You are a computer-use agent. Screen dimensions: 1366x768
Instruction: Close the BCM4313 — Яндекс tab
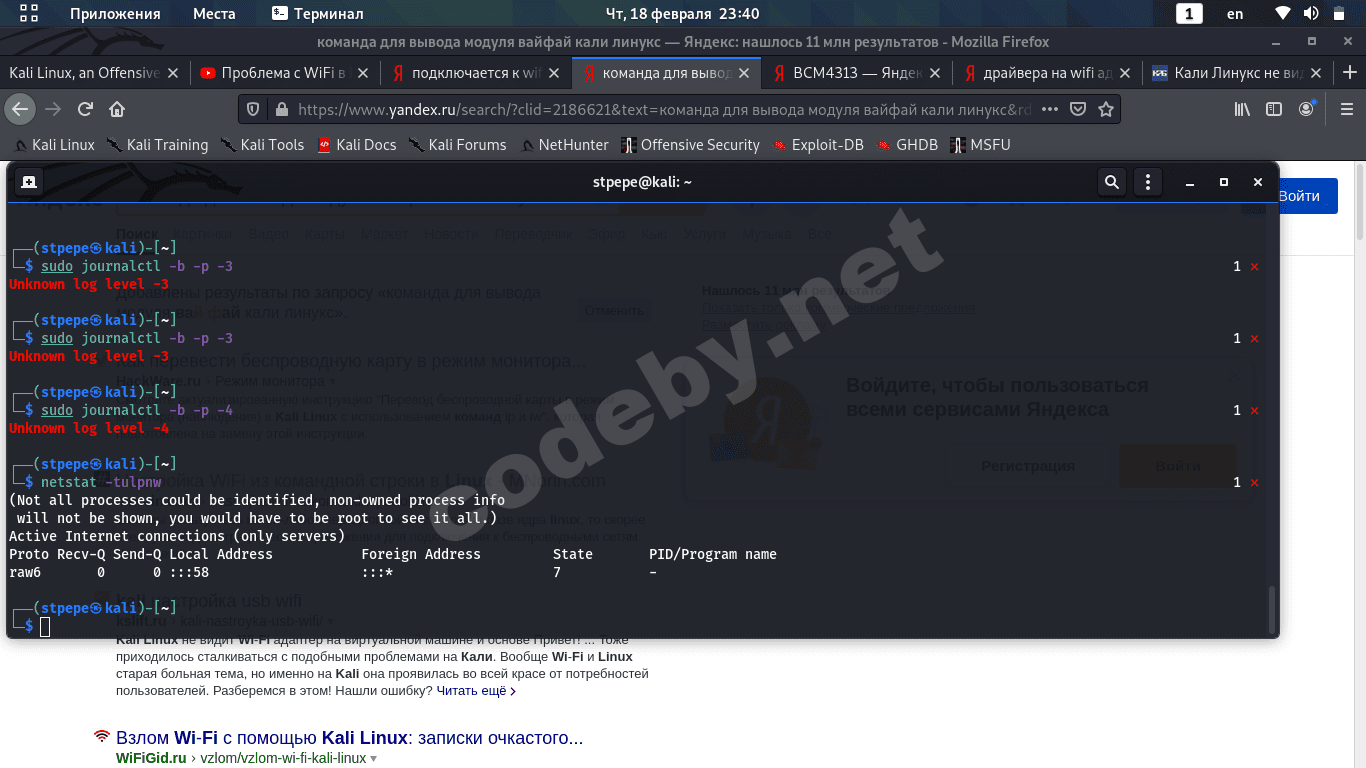pos(935,73)
